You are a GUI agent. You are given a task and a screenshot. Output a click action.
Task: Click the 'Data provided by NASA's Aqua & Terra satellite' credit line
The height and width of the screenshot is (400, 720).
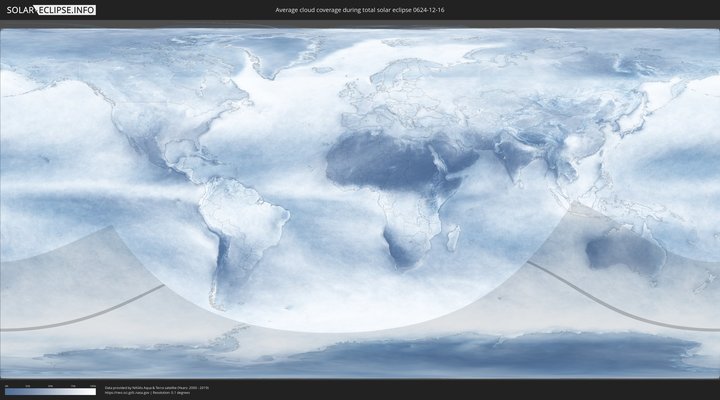157,388
